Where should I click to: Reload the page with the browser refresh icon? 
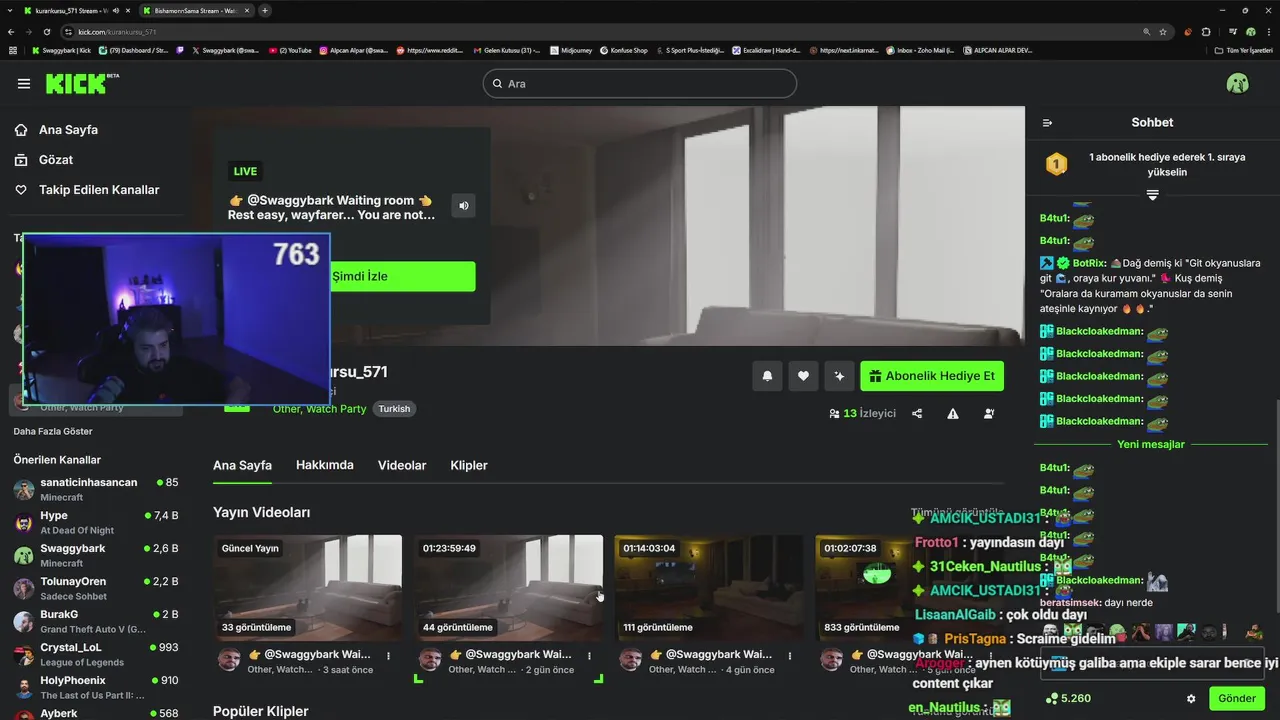(49, 32)
